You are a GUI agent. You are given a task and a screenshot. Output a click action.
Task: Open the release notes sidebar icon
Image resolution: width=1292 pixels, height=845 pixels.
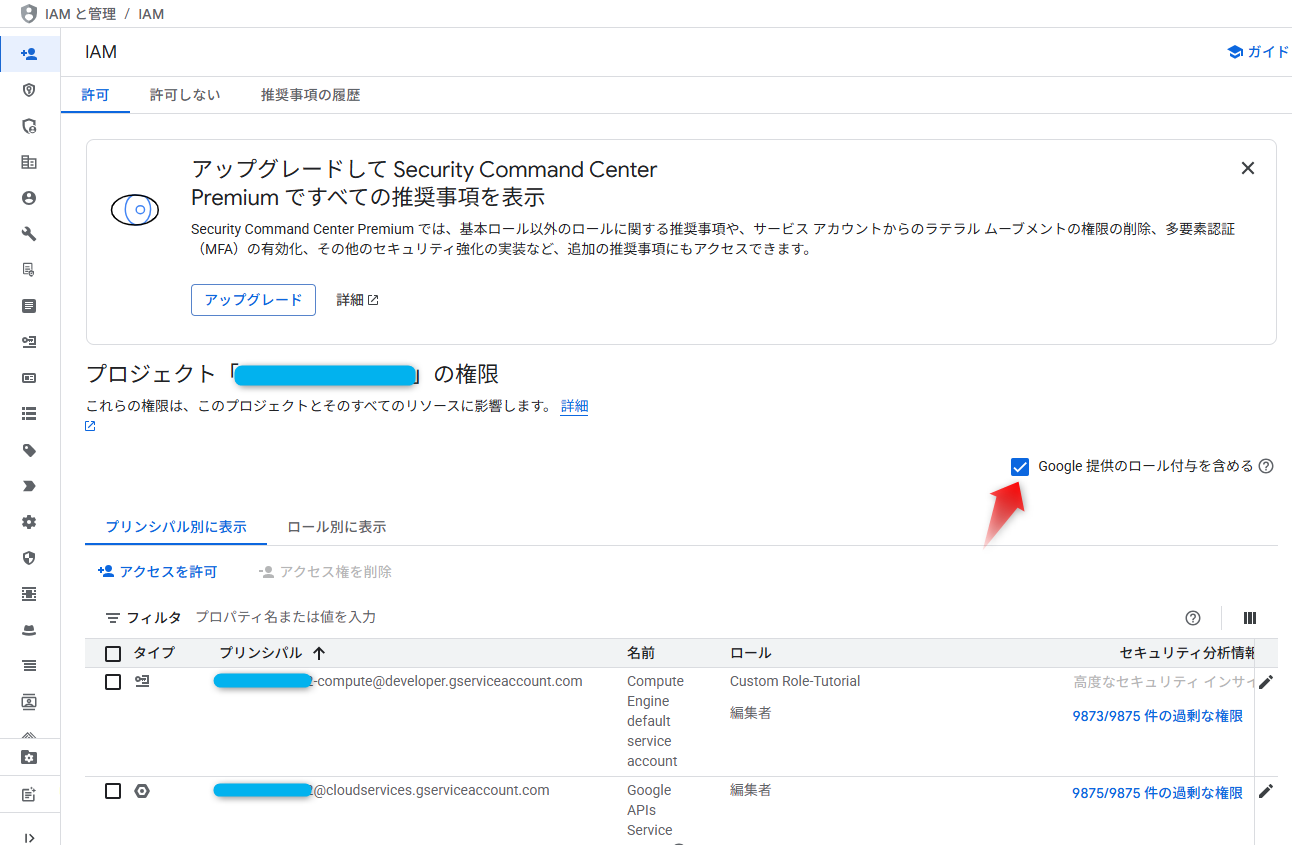pos(29,795)
